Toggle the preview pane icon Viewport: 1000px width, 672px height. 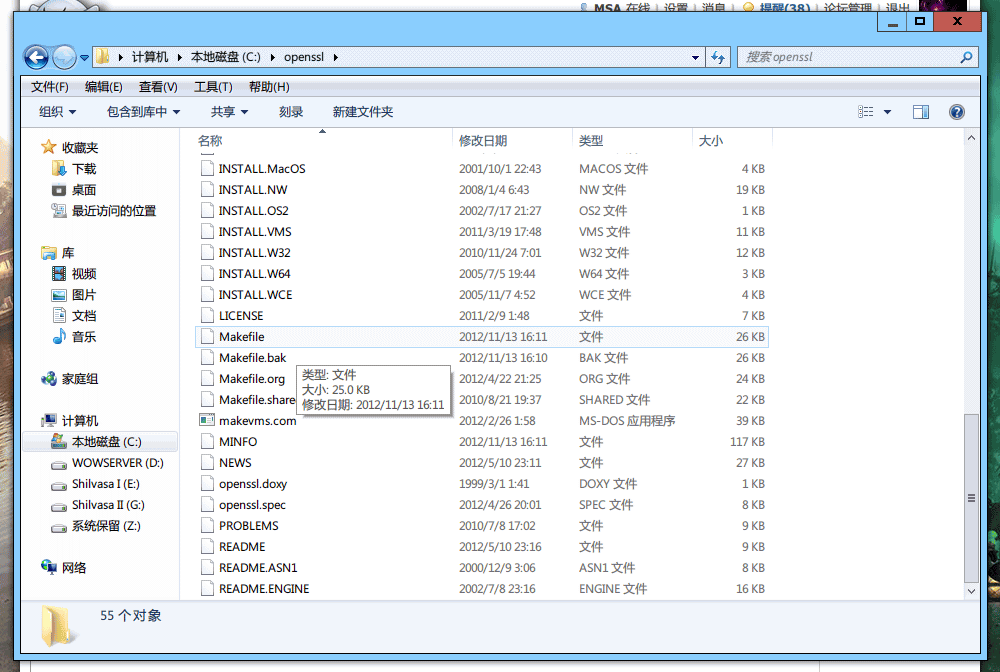click(x=921, y=112)
